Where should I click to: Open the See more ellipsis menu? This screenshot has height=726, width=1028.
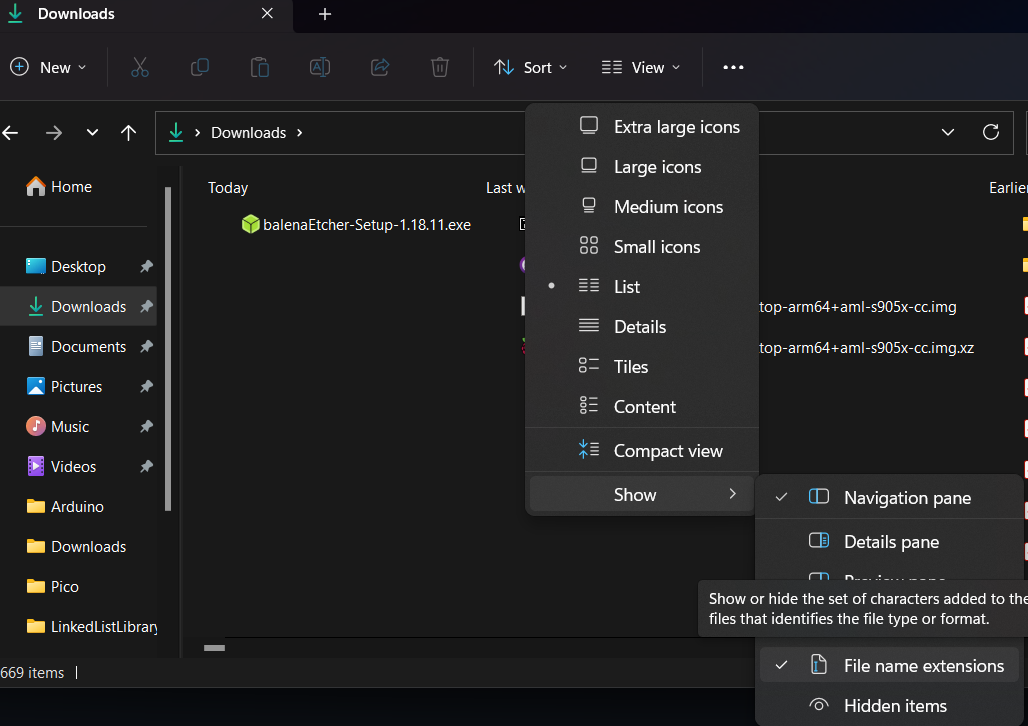pos(733,67)
